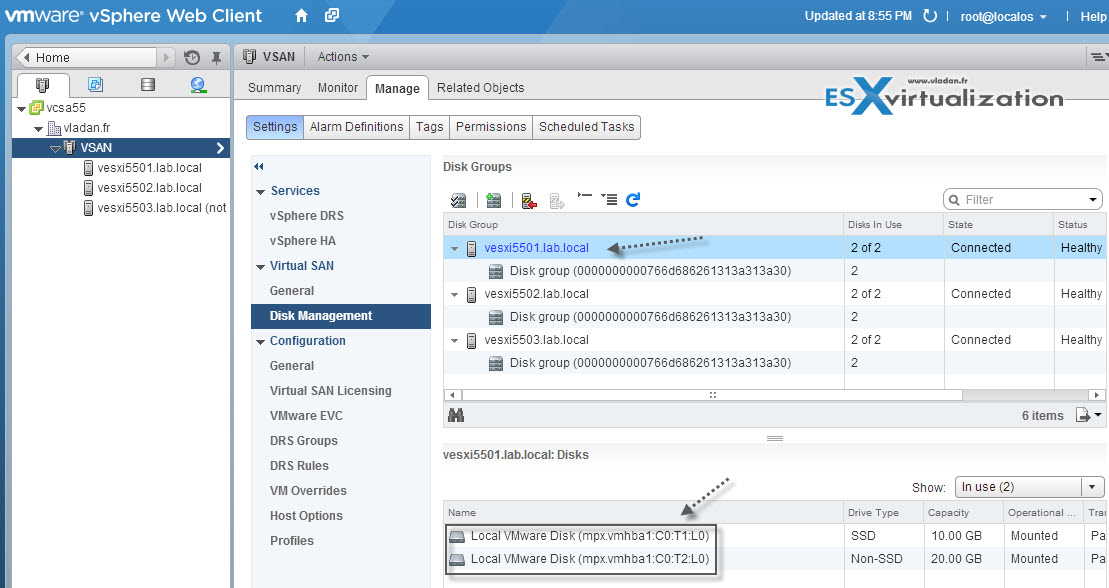Open the new window icon beside home

tap(332, 15)
